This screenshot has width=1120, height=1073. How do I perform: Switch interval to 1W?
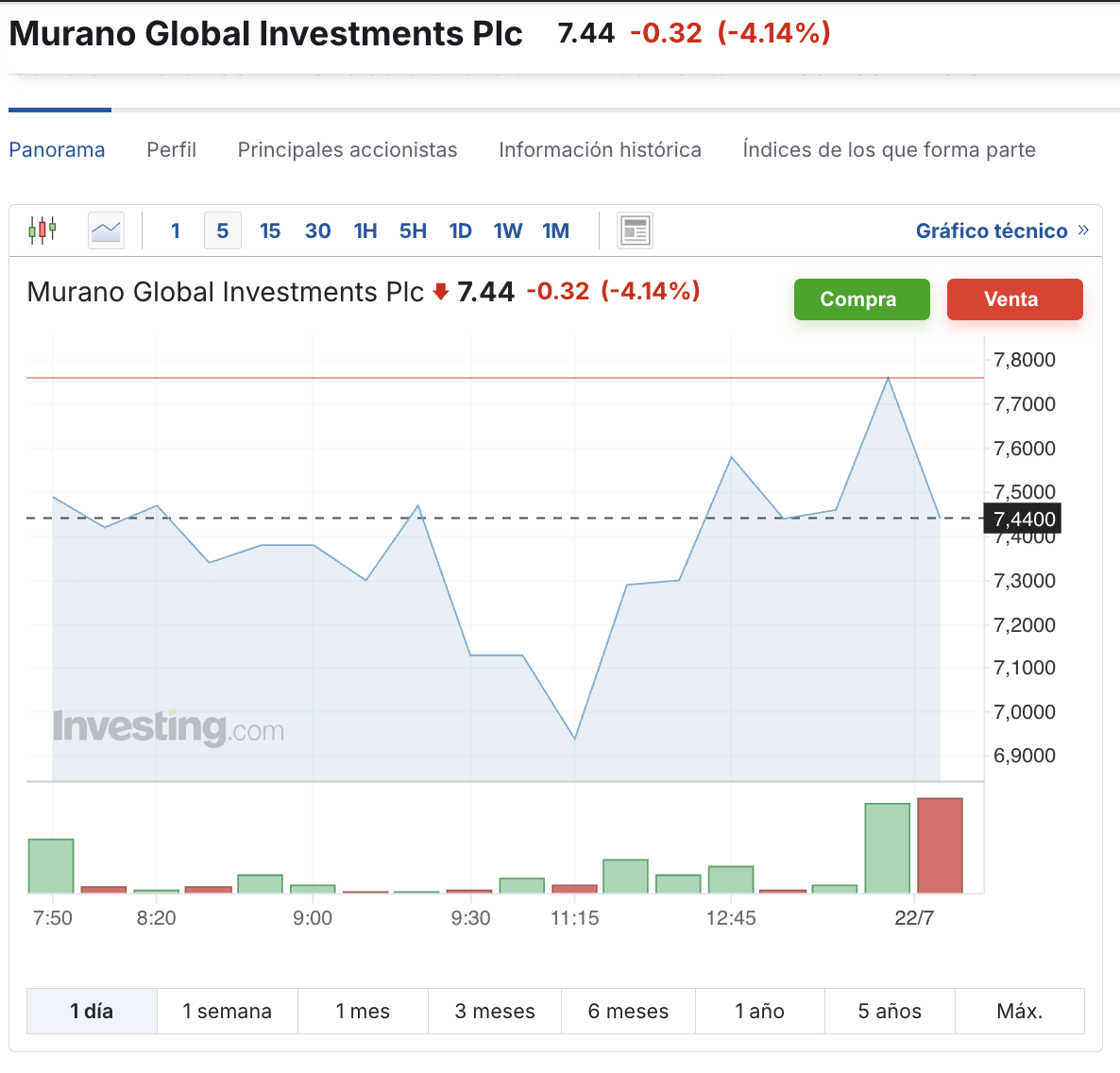point(508,230)
